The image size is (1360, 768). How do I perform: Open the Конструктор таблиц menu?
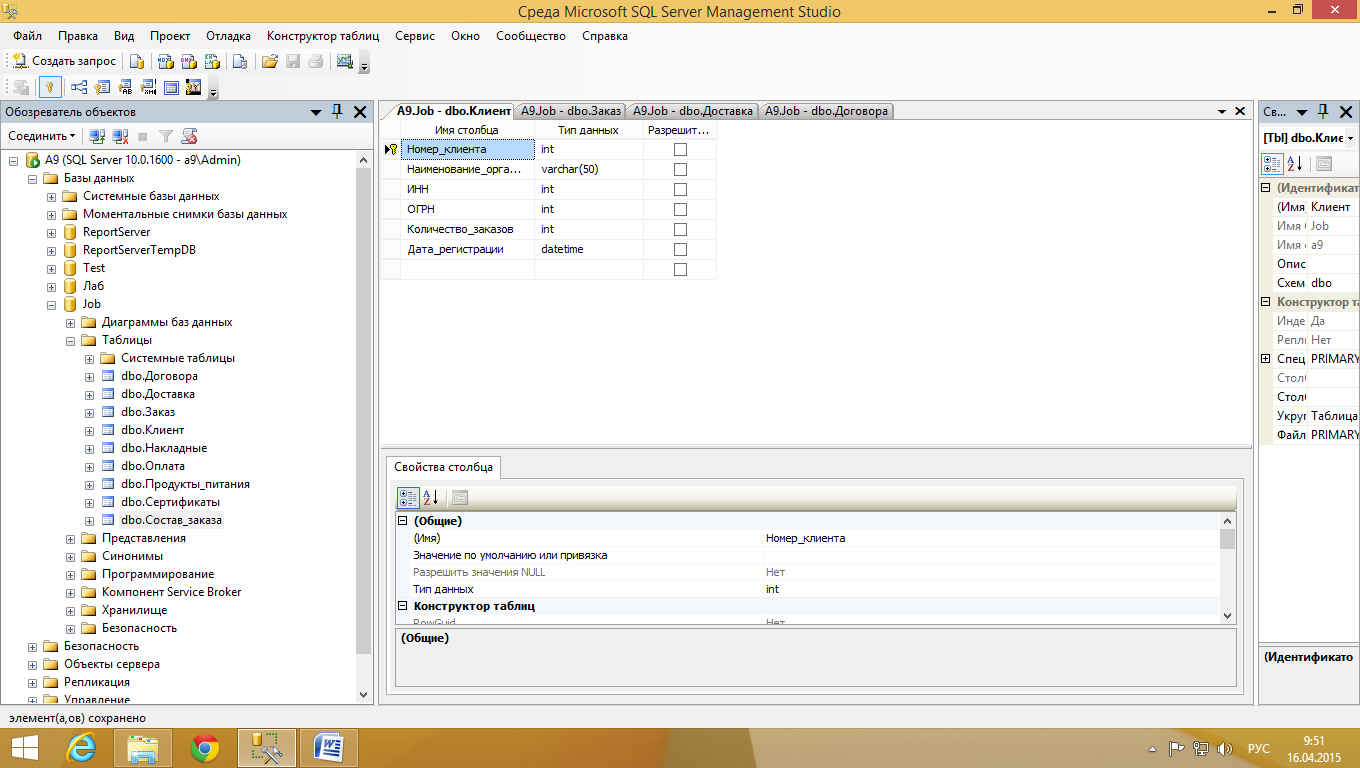tap(323, 36)
